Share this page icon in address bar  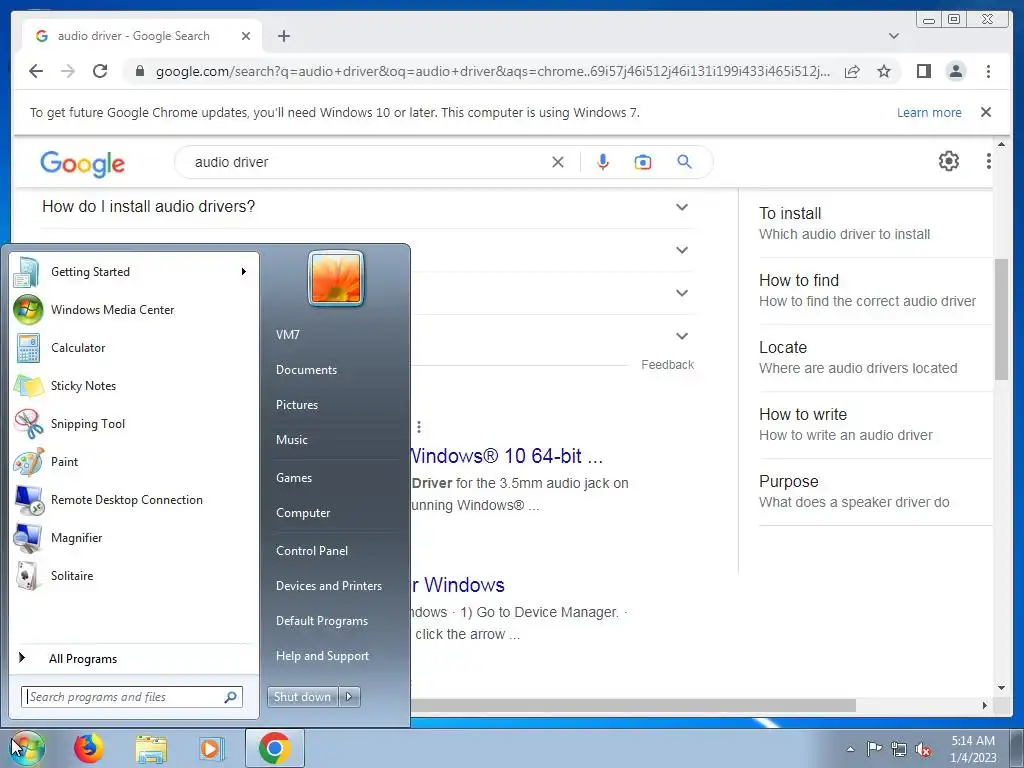pyautogui.click(x=852, y=71)
